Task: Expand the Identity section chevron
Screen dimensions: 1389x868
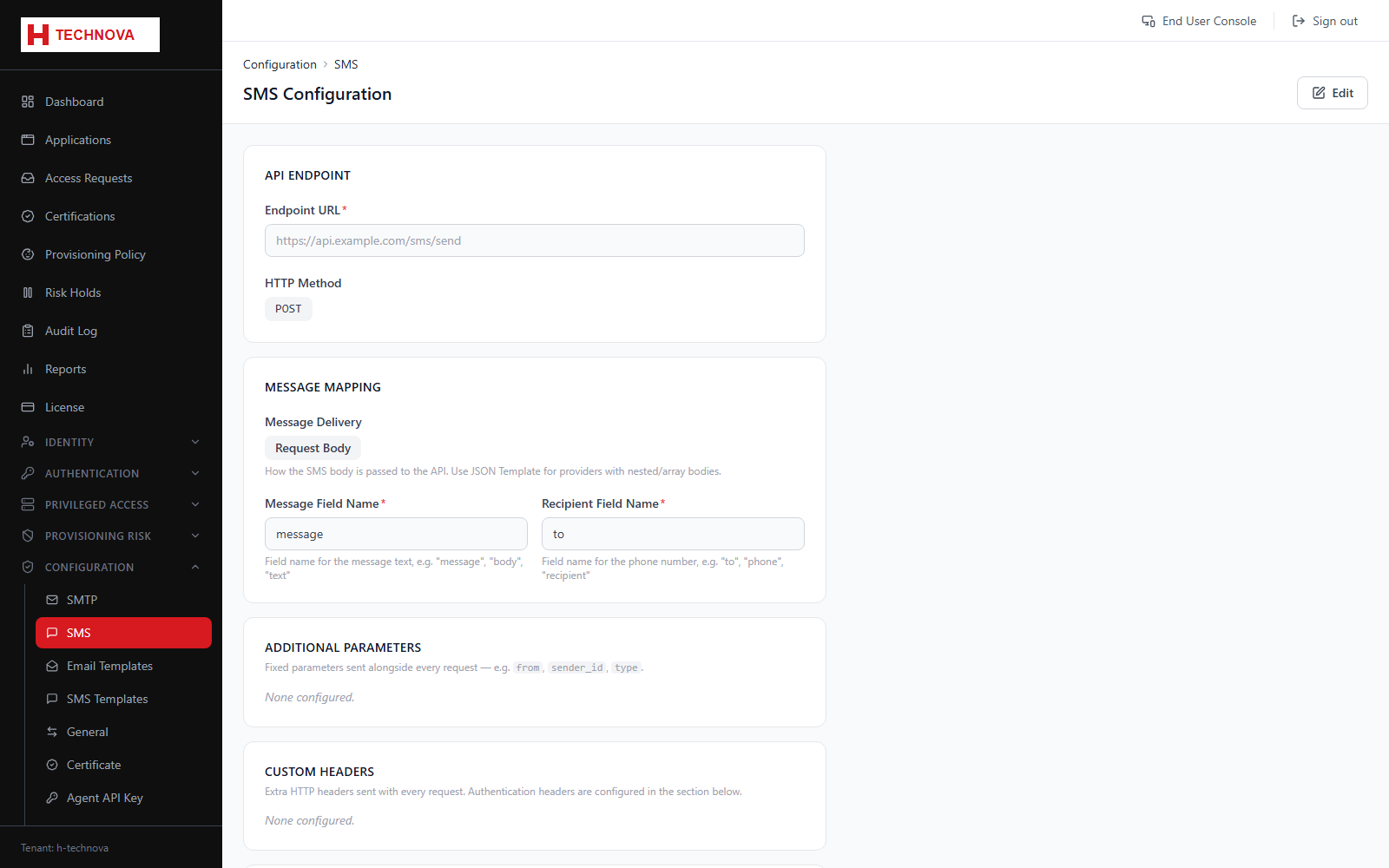Action: pos(195,442)
